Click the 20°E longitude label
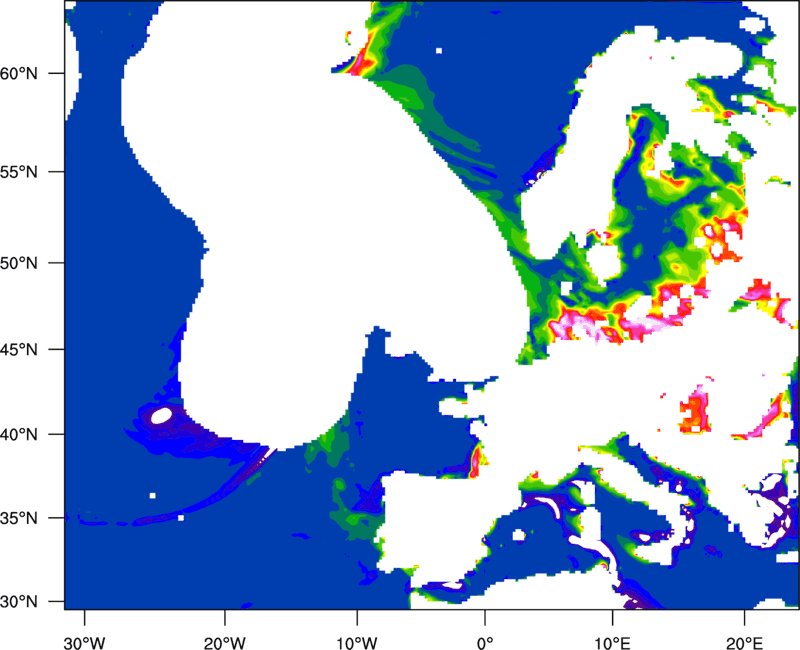This screenshot has width=800, height=650. (744, 643)
